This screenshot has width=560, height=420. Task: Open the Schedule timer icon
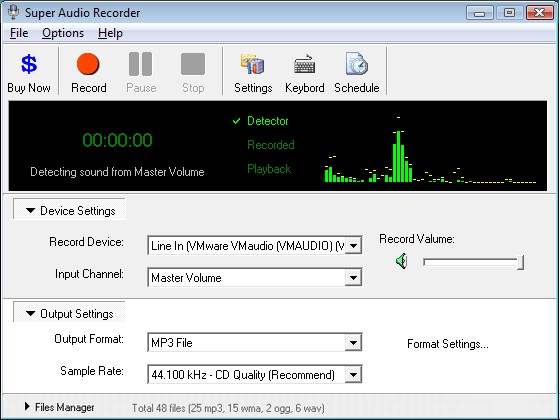pyautogui.click(x=356, y=64)
